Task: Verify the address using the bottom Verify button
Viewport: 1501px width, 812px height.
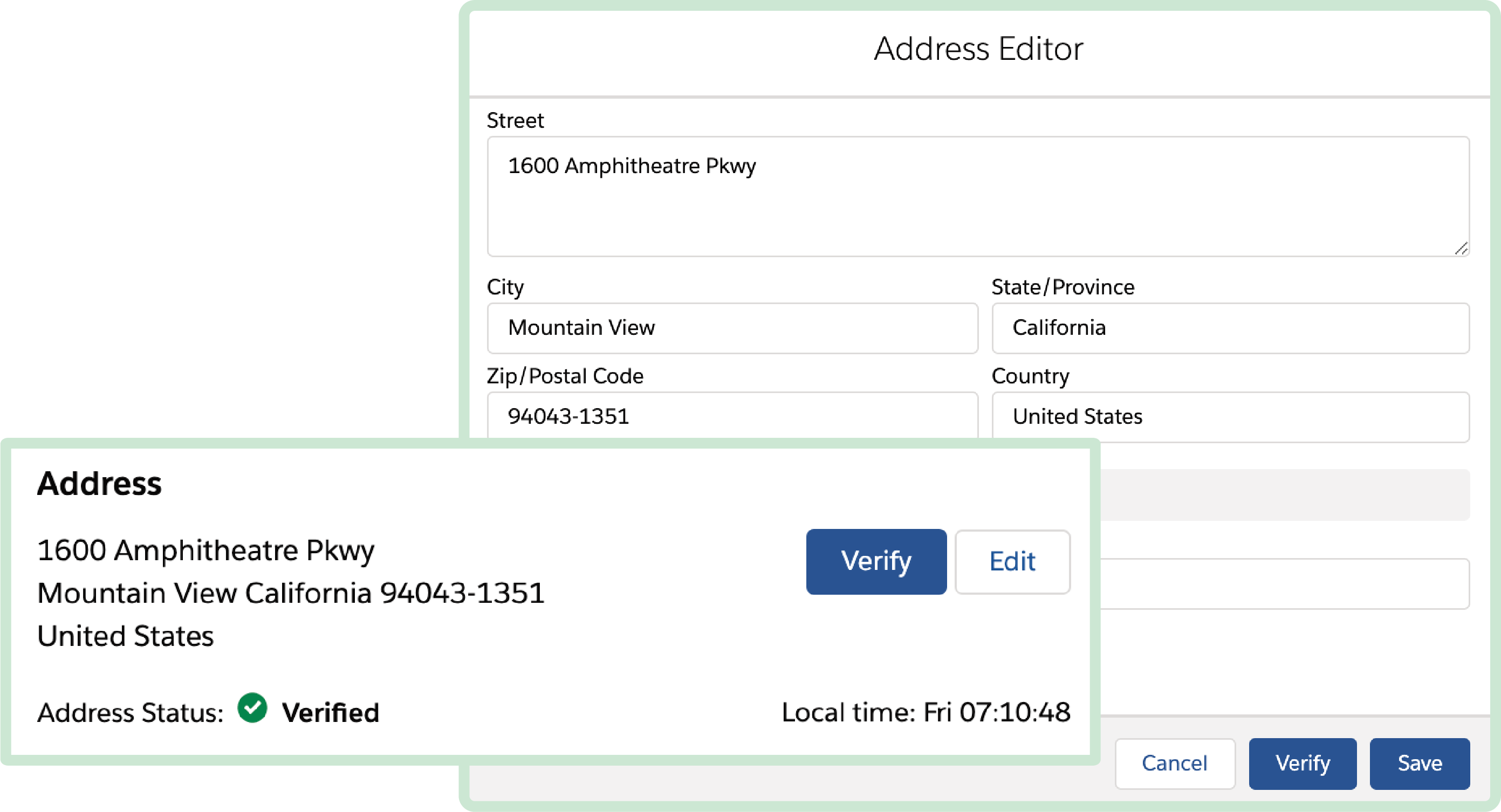Action: 1303,763
